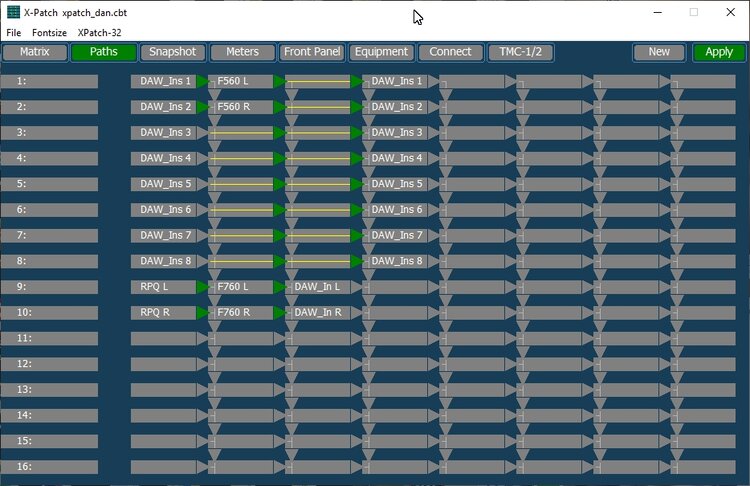
Task: Click empty source cell in row 14
Action: pos(164,416)
